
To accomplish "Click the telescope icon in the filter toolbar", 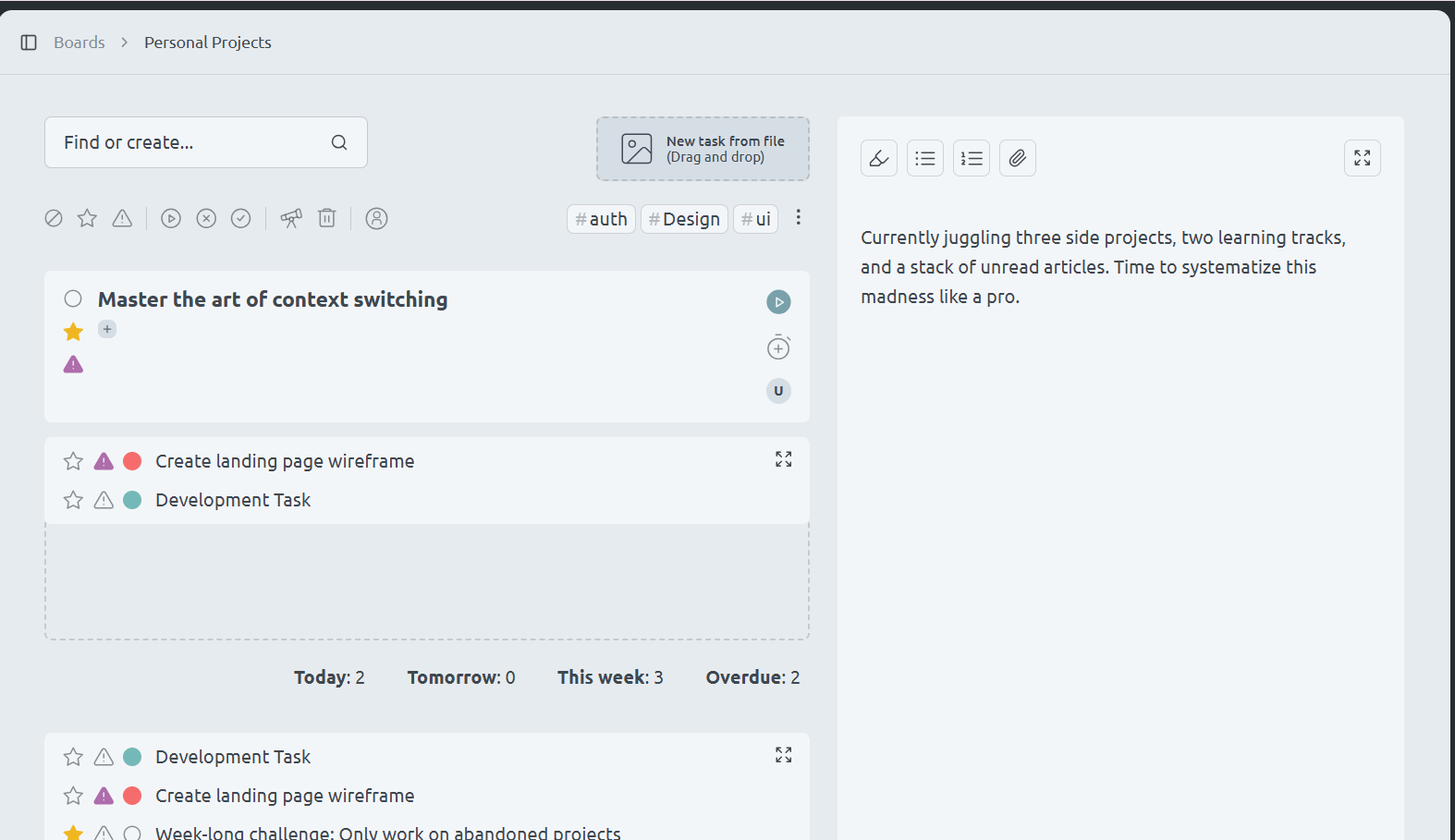I will point(291,218).
